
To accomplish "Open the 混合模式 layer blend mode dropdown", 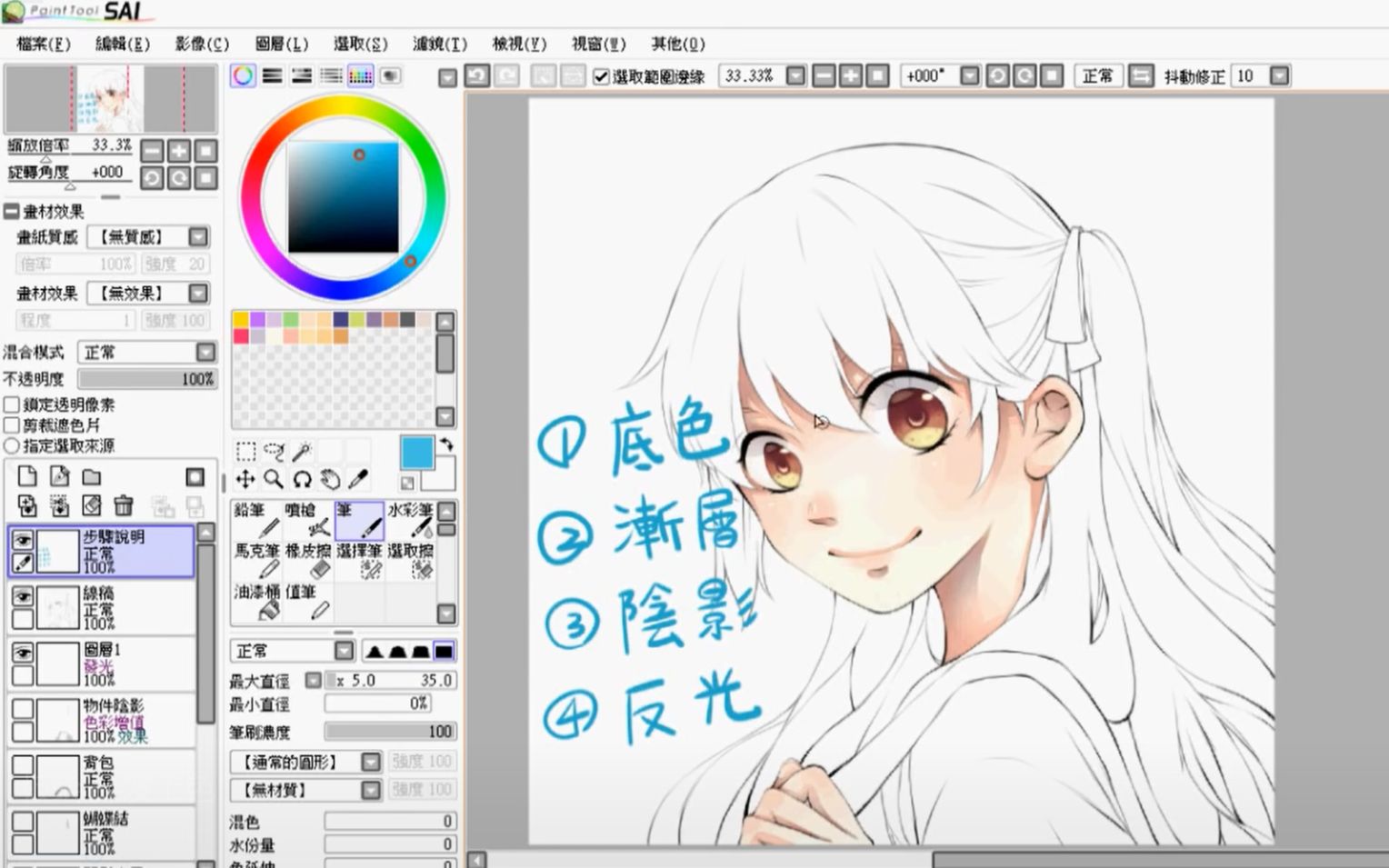I will [x=205, y=353].
